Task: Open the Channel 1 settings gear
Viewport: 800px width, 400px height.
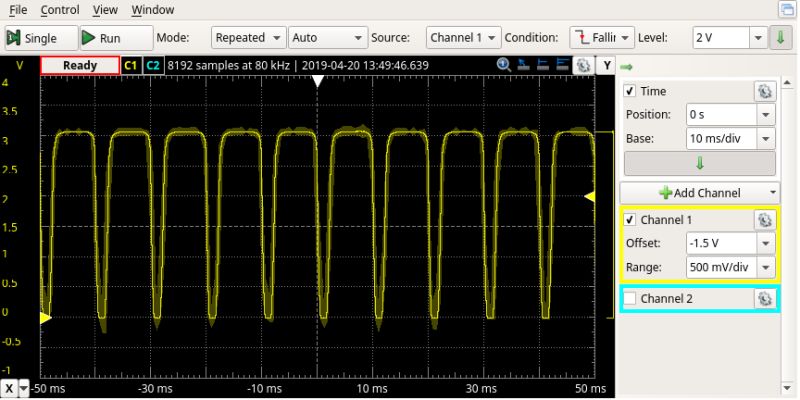Action: pyautogui.click(x=764, y=220)
